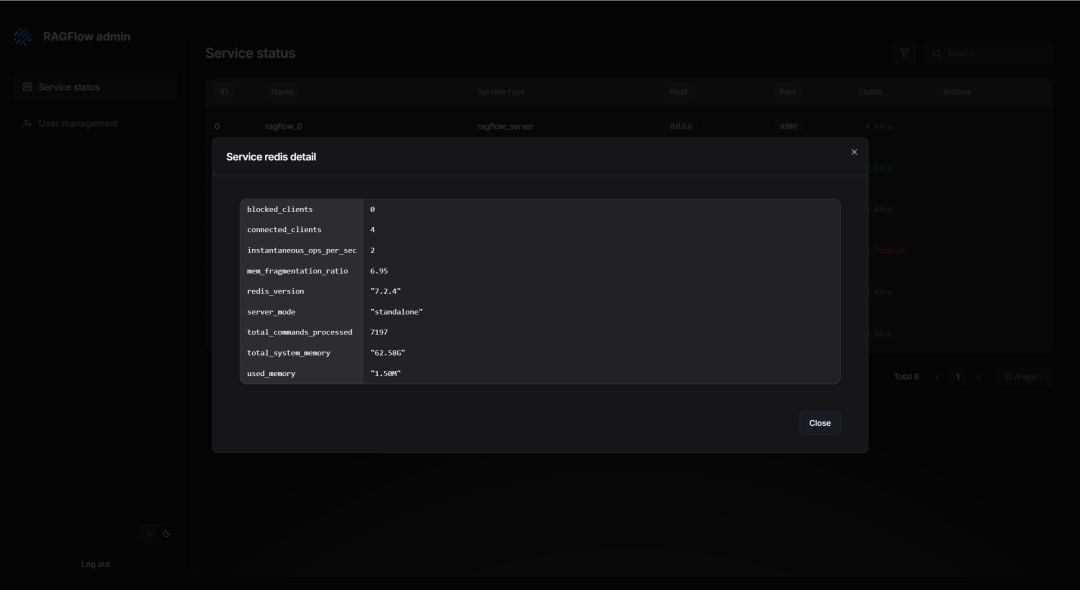Screen dimensions: 1080x590
Task: Click the redis_version key
Action: [x=276, y=291]
